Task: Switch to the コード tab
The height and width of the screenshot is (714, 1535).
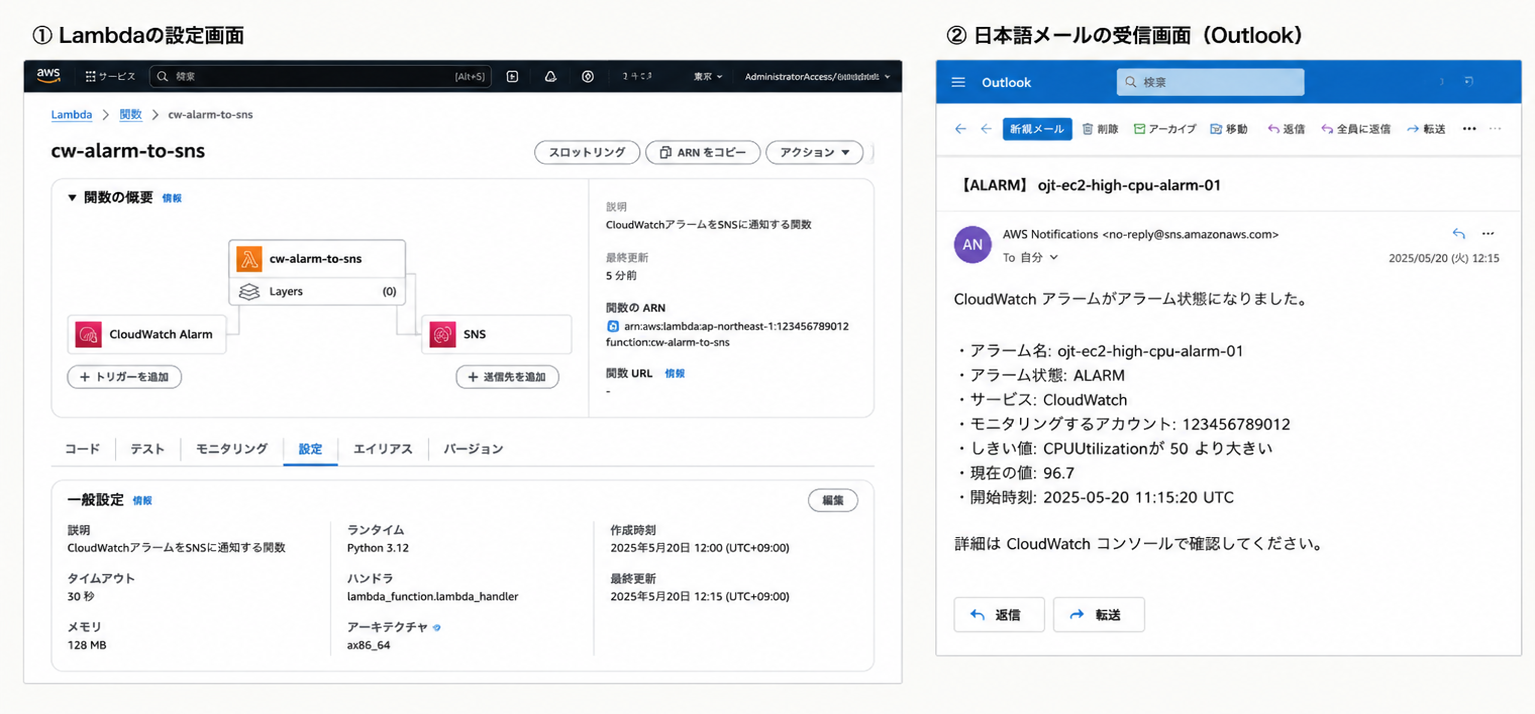Action: [83, 449]
